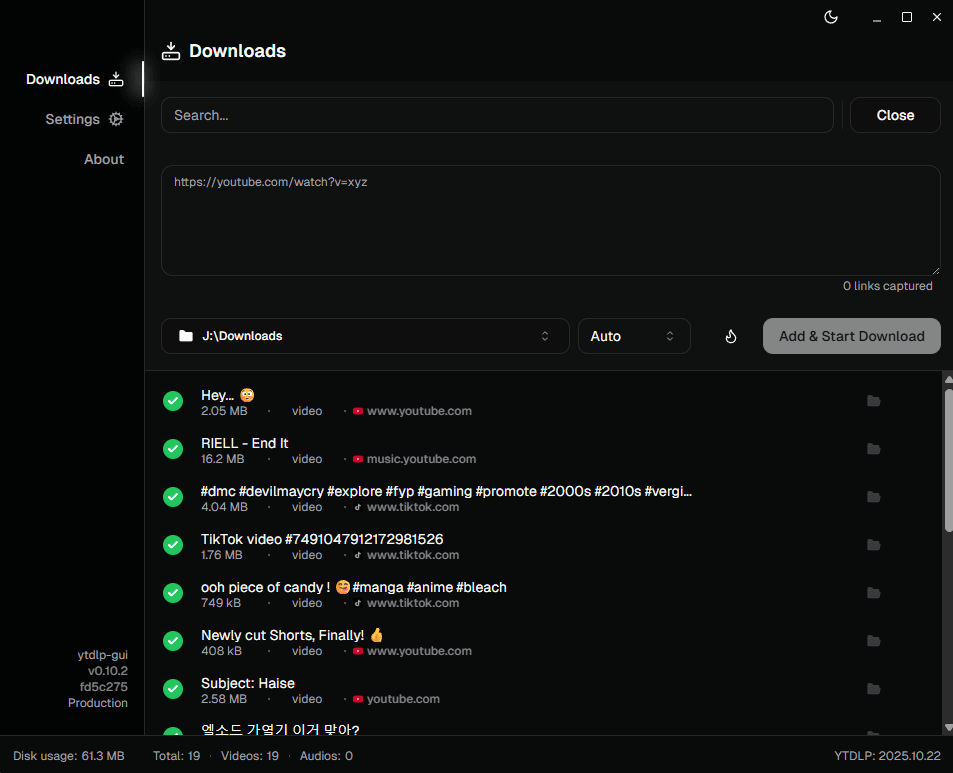This screenshot has height=773, width=953.
Task: Click green checkmark status of "RIELL - End It"
Action: click(x=173, y=449)
